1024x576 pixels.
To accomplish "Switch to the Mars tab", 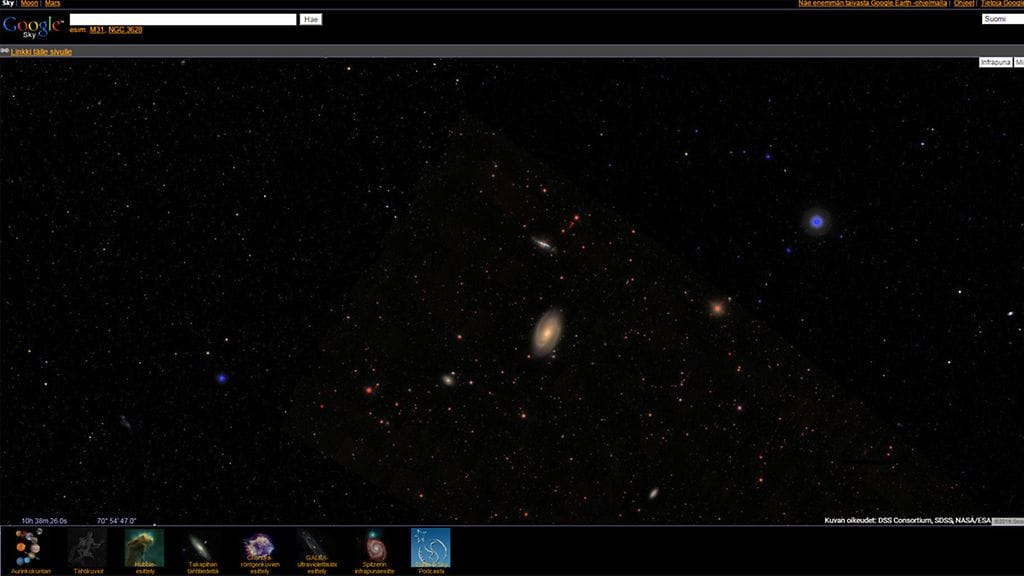I will pyautogui.click(x=53, y=4).
